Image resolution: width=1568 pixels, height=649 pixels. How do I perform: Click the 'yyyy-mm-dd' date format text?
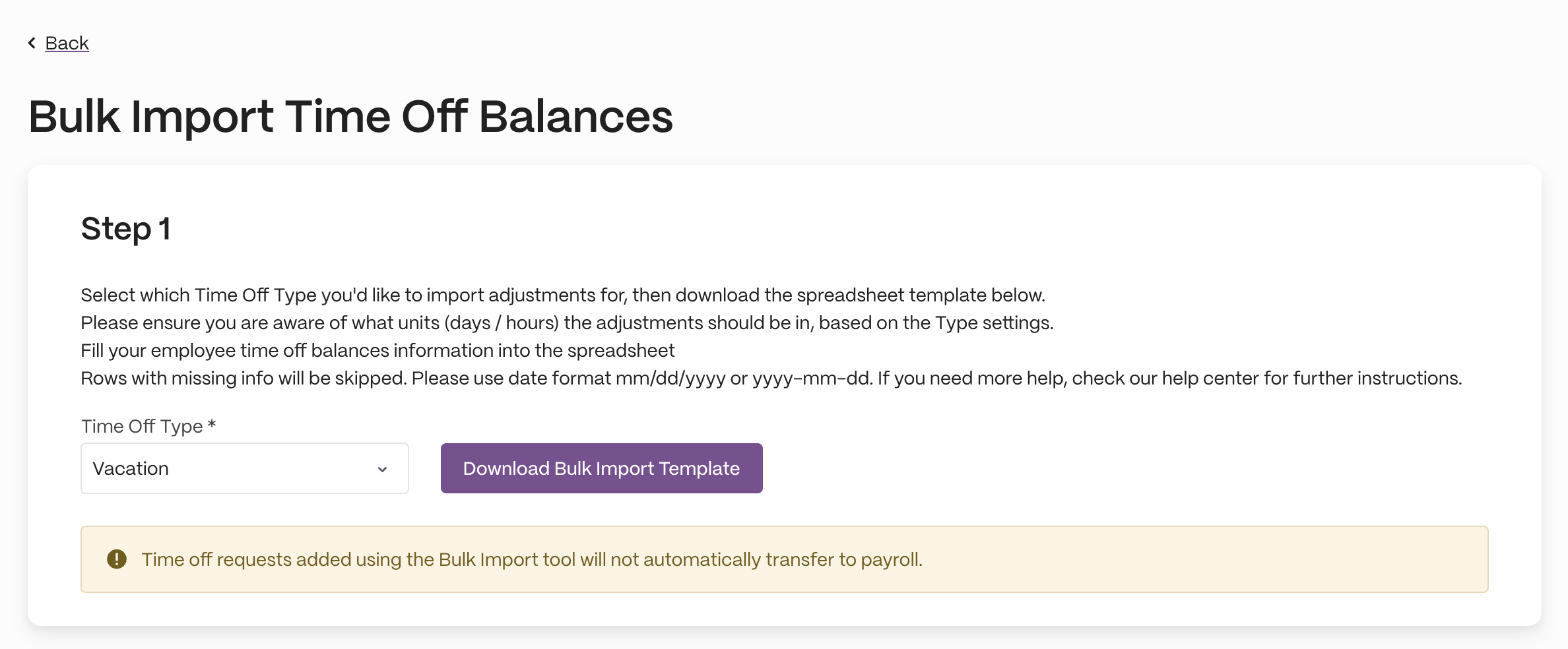point(812,379)
